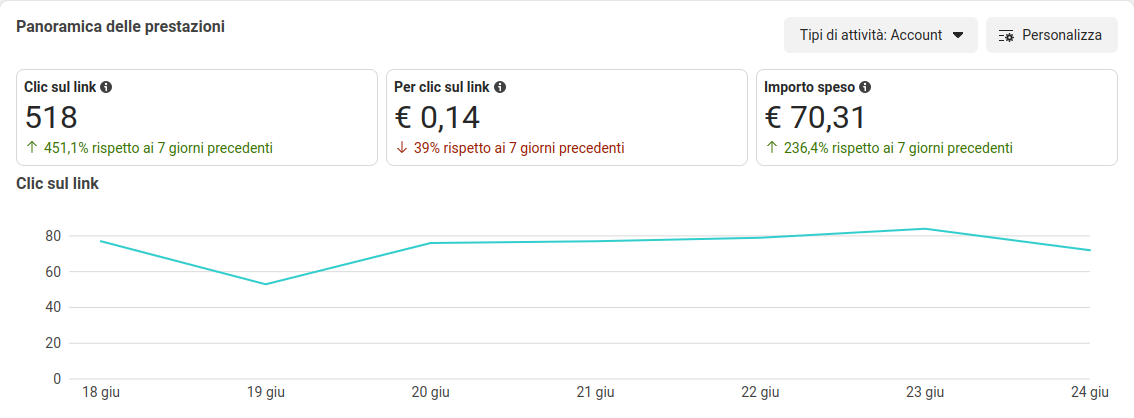Click the 23 giu peak on line chart
The width and height of the screenshot is (1134, 418).
click(925, 229)
